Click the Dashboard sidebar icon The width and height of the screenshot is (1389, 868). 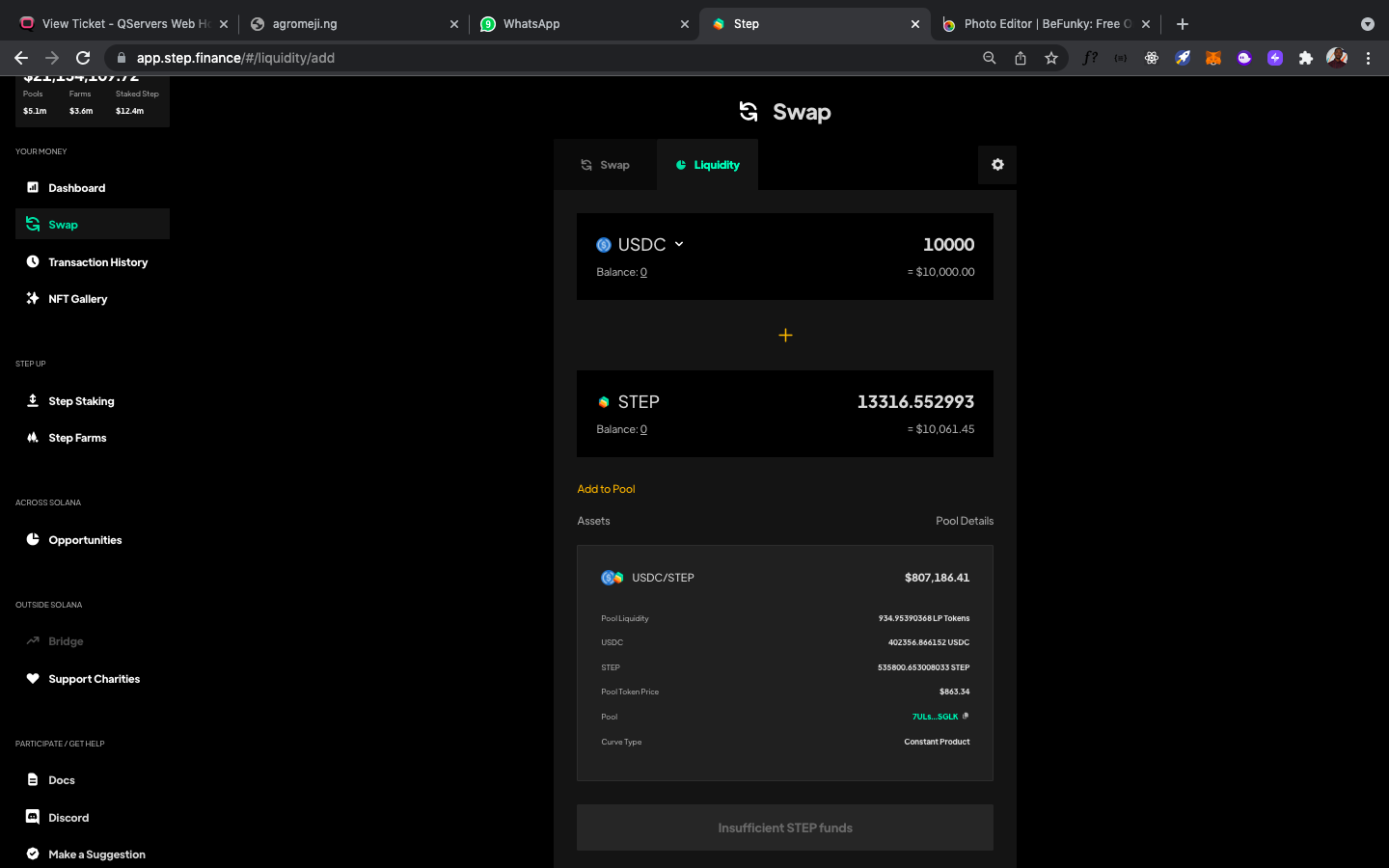(33, 187)
